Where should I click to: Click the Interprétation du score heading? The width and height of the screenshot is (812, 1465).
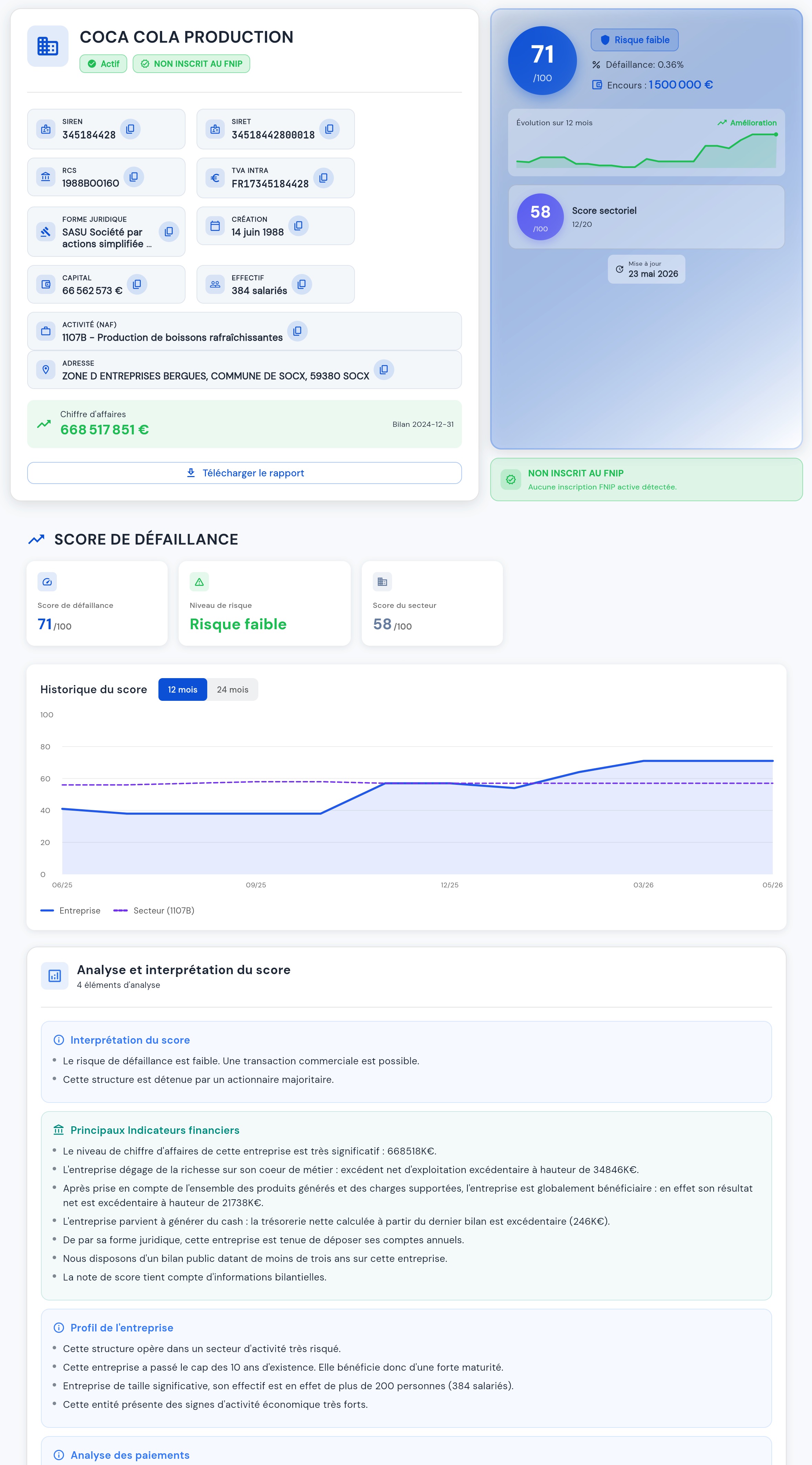point(130,1040)
